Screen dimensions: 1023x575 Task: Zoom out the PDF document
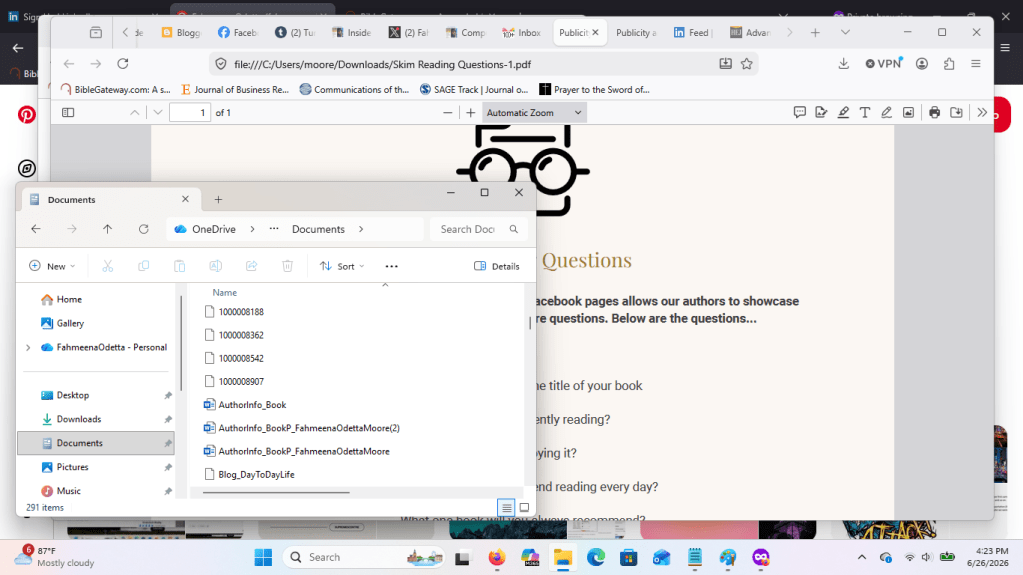click(448, 112)
